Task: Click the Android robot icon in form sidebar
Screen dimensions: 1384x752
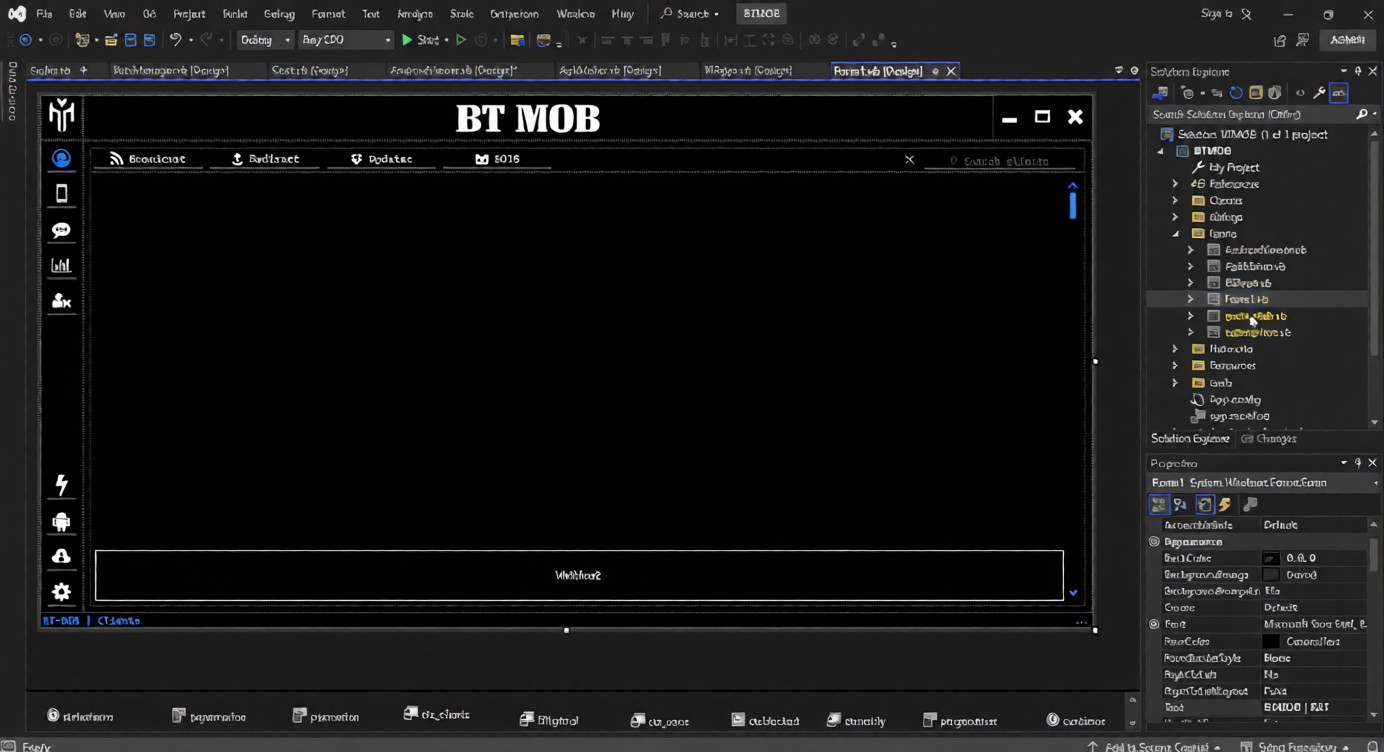Action: pyautogui.click(x=61, y=522)
